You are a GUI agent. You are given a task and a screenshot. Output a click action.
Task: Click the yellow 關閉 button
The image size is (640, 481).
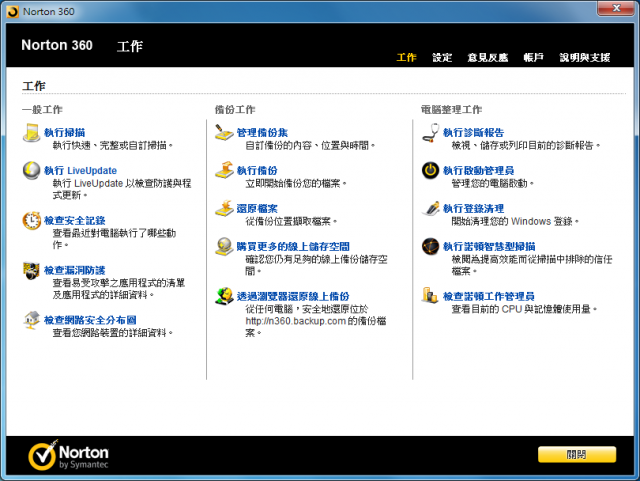click(x=577, y=454)
